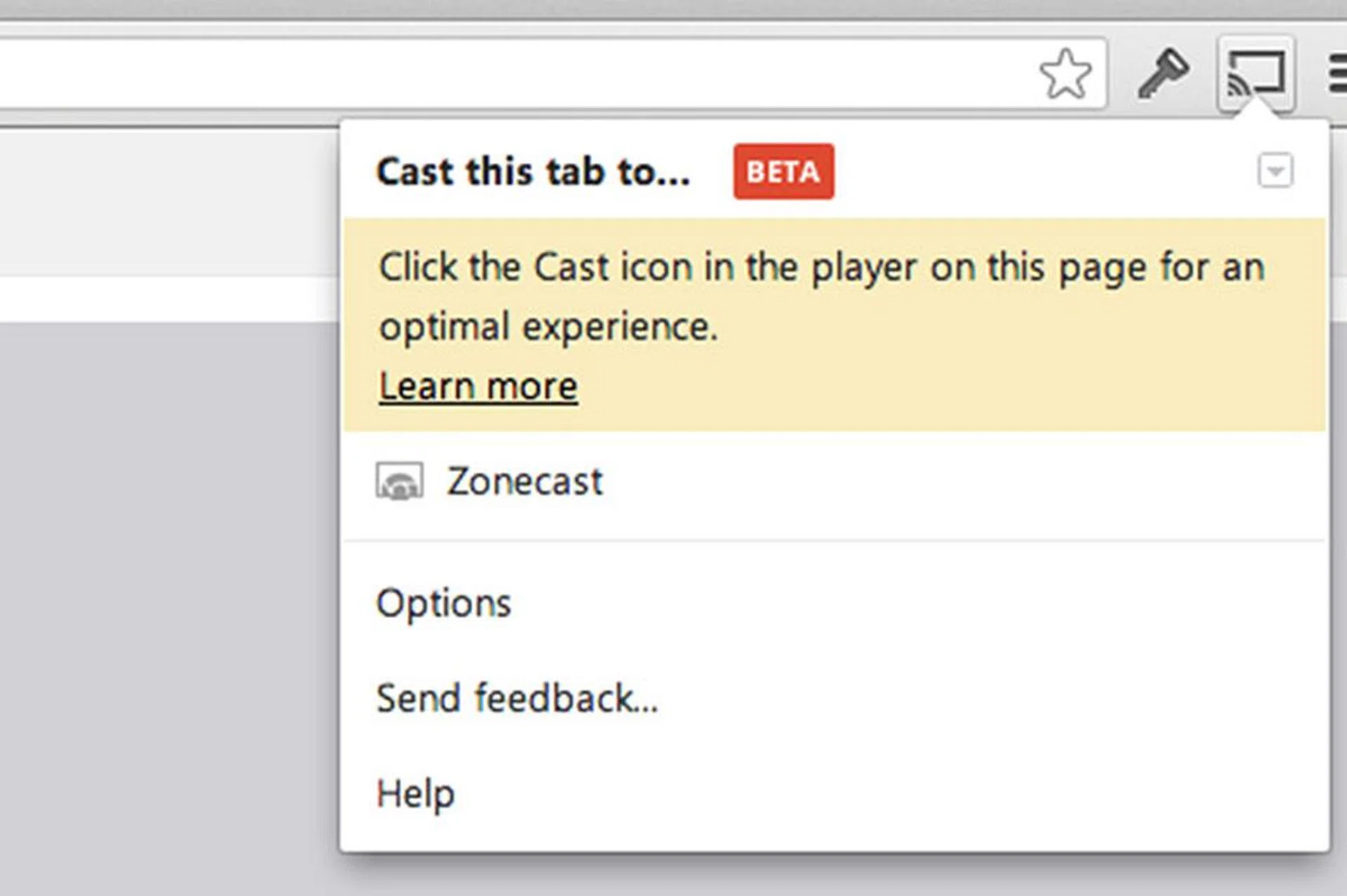Open the Learn more link
This screenshot has width=1347, height=896.
click(477, 385)
